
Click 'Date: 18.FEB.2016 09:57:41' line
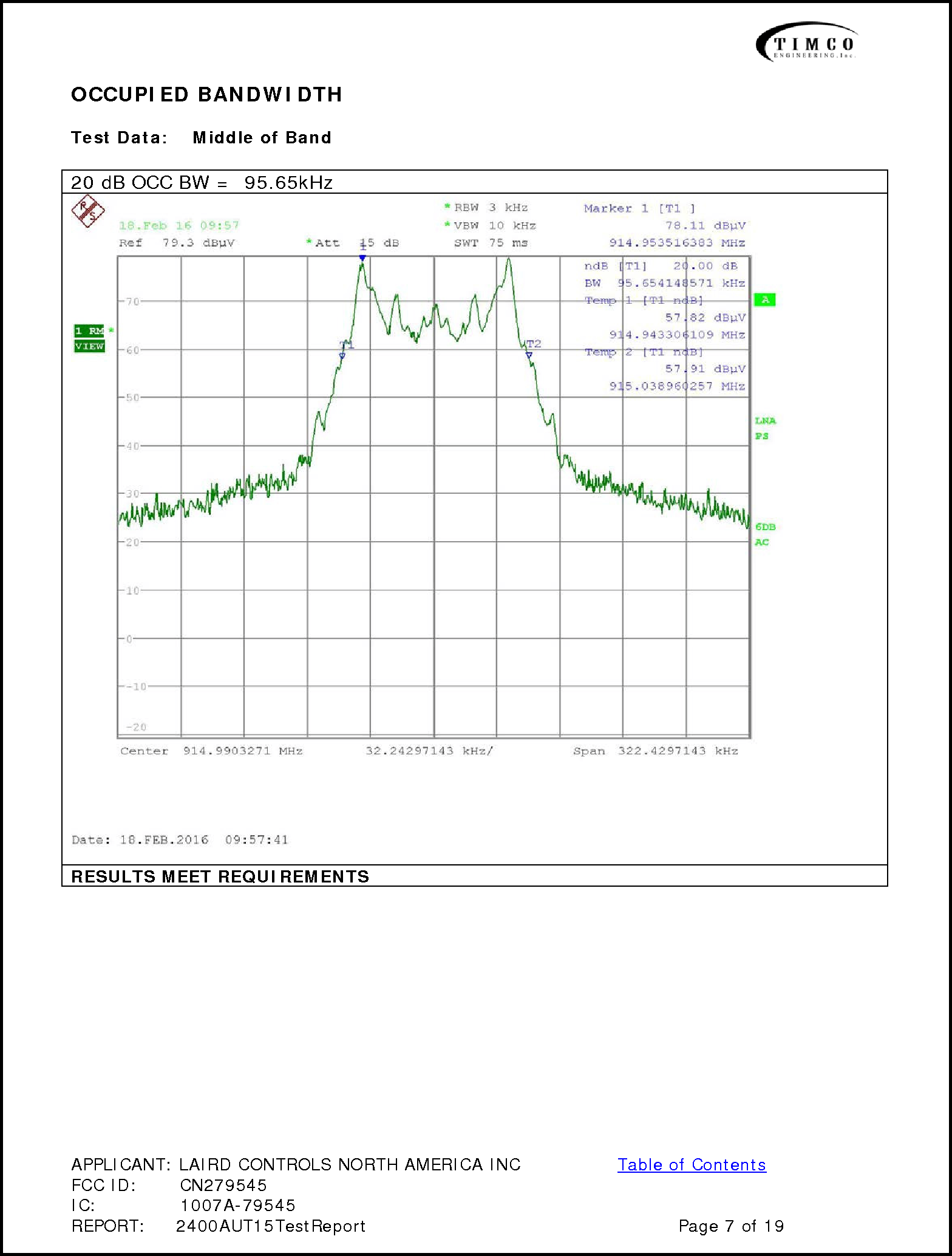180,840
